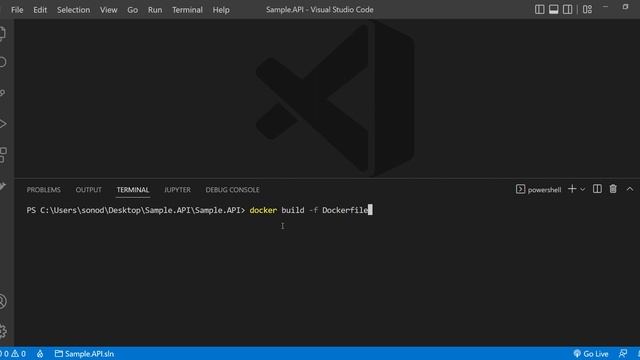Toggle the secondary side bar layout icon
This screenshot has width=640, height=360.
point(567,9)
